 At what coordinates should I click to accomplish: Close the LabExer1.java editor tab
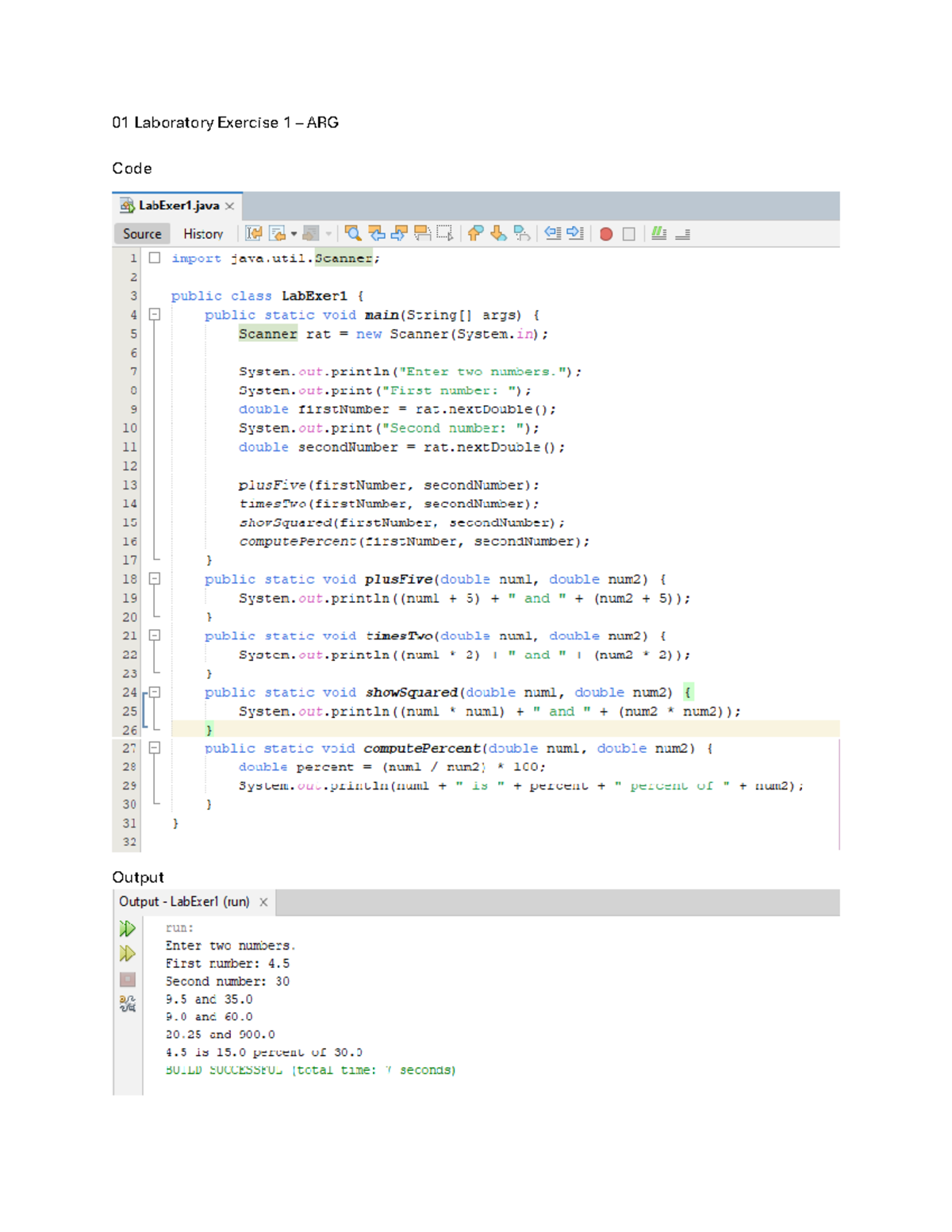click(x=230, y=205)
